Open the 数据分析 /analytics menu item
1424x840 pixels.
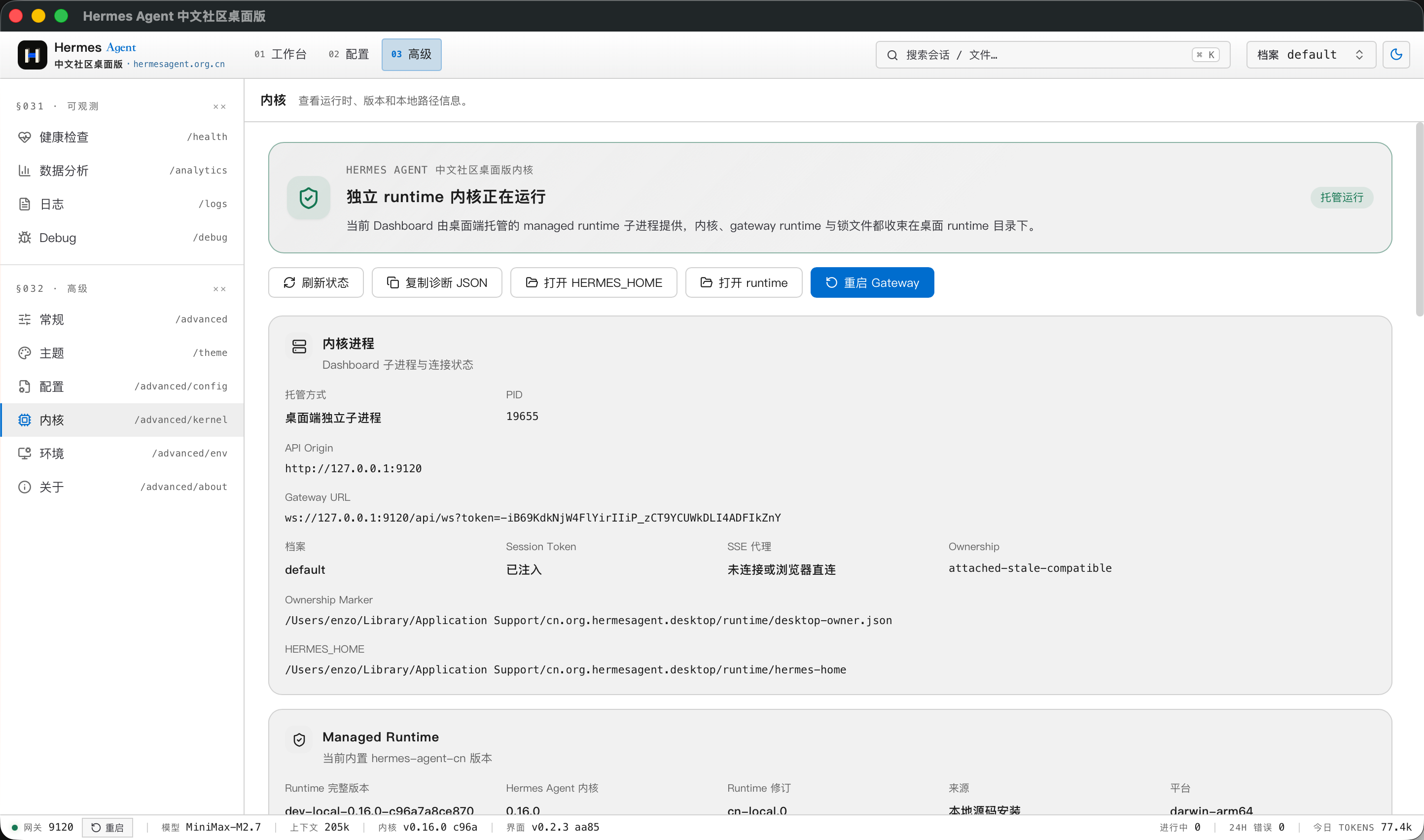(x=122, y=171)
